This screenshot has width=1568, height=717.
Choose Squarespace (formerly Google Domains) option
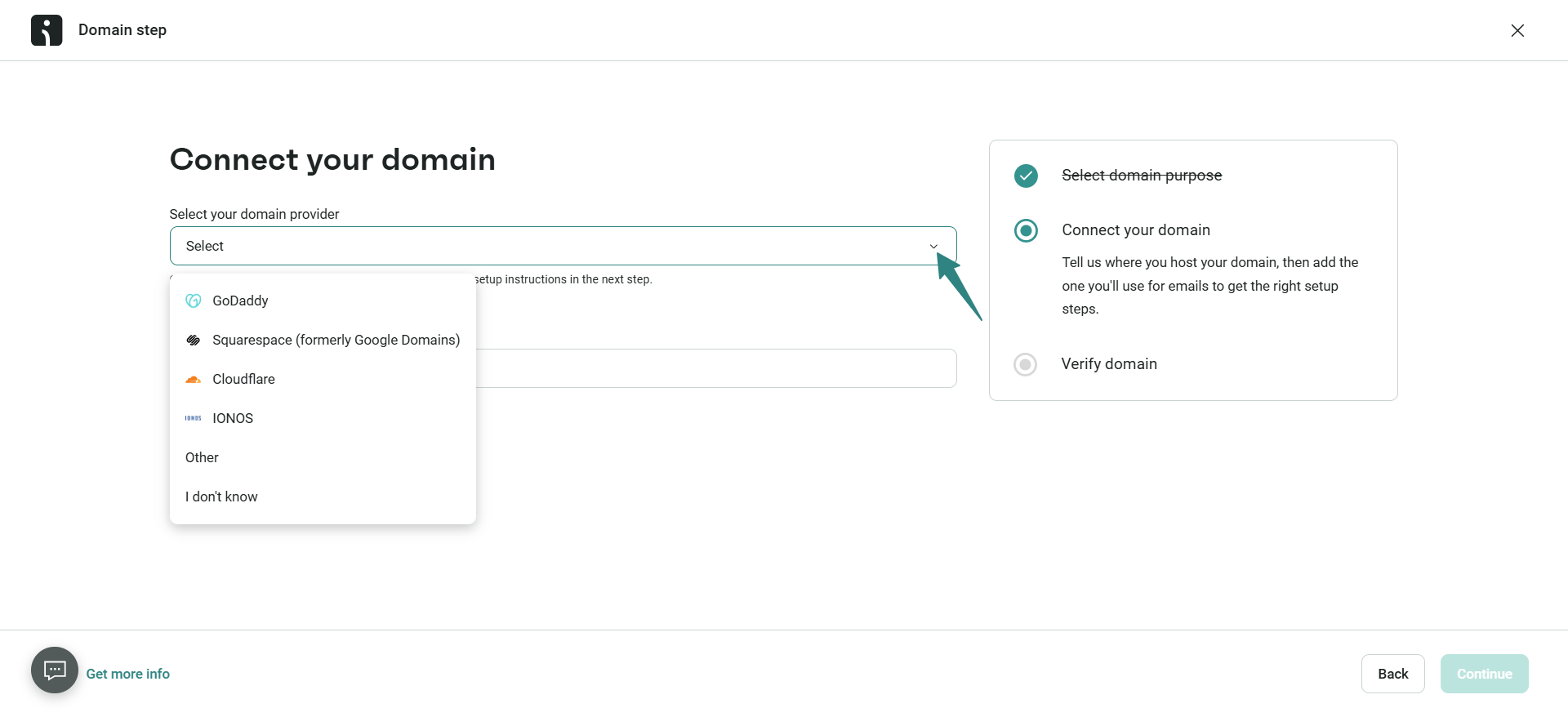[336, 340]
